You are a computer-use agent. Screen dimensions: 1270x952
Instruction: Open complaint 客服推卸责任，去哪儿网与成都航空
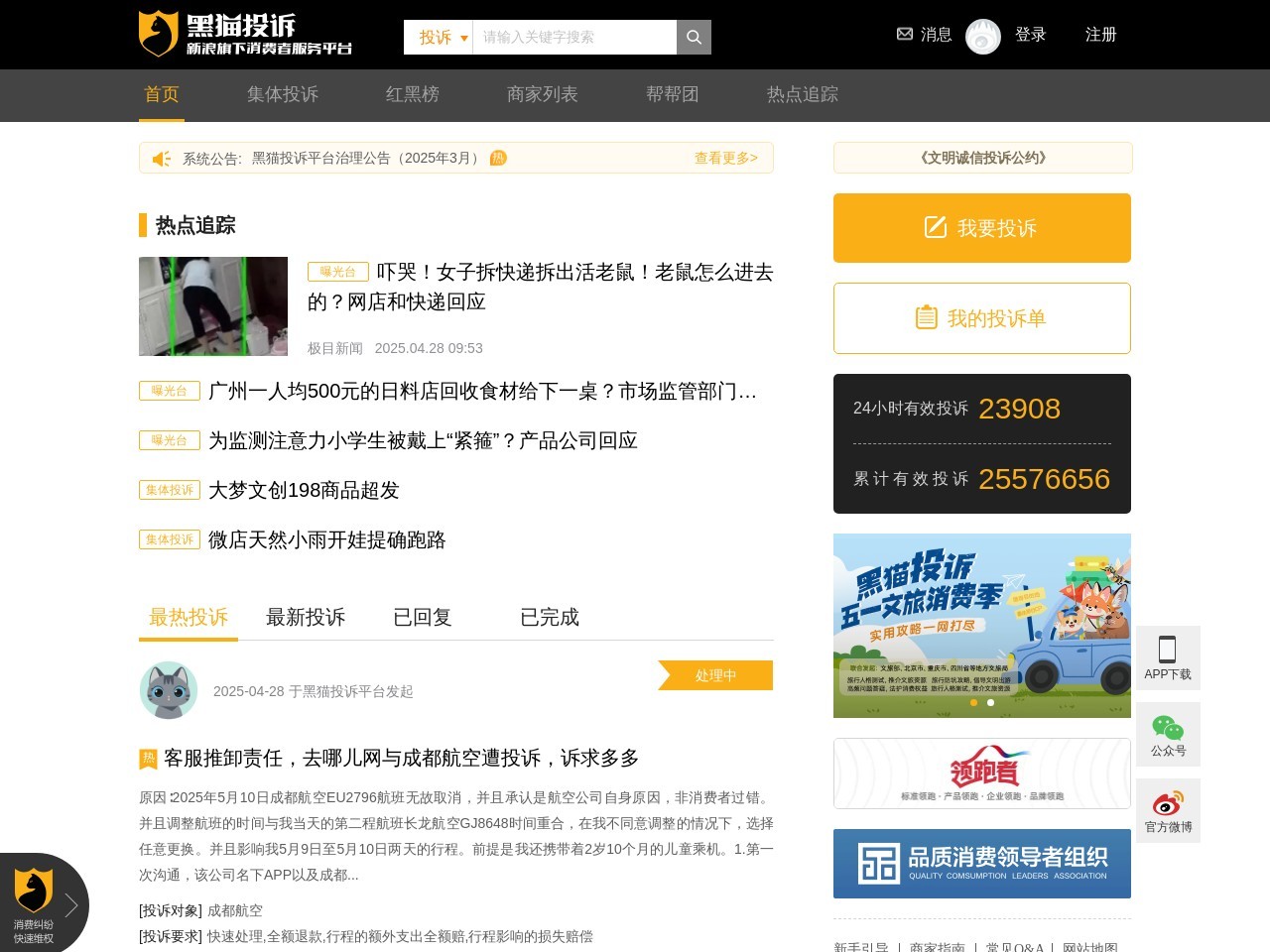tap(402, 759)
